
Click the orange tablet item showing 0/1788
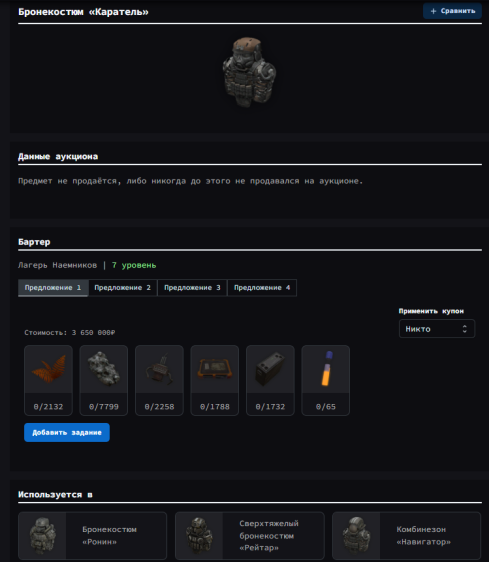[x=214, y=380]
